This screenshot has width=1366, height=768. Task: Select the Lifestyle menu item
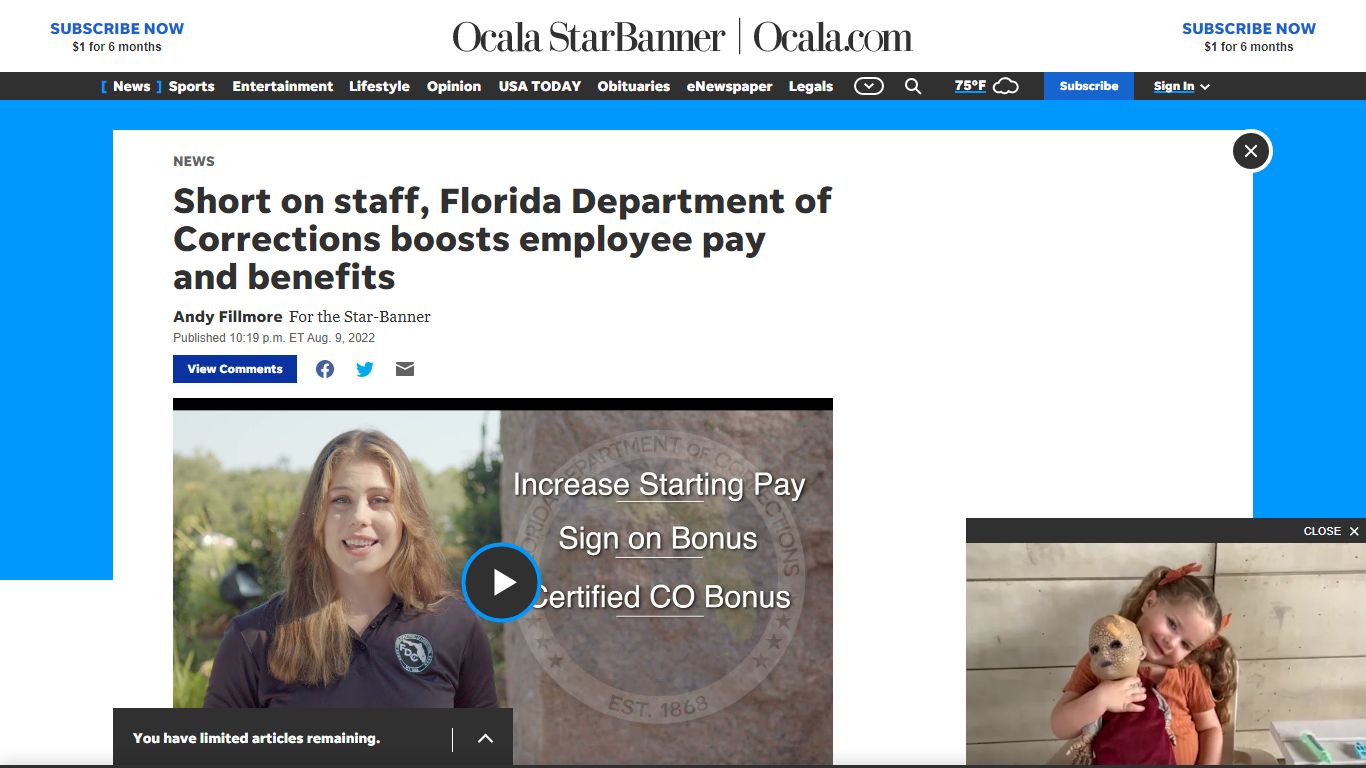tap(379, 86)
